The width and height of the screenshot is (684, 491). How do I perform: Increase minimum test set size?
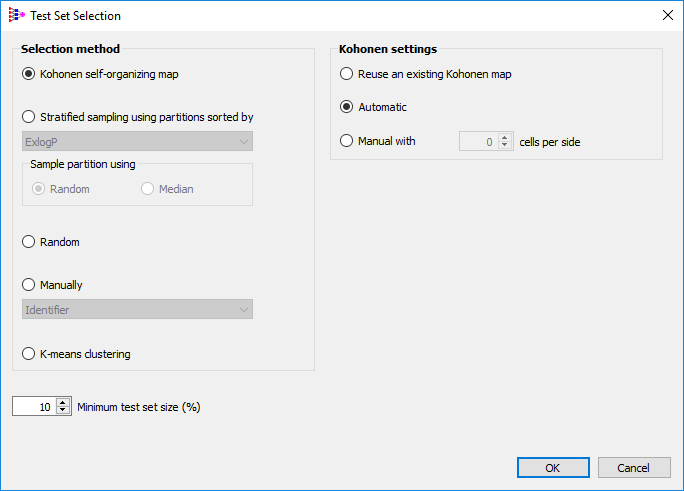click(63, 402)
